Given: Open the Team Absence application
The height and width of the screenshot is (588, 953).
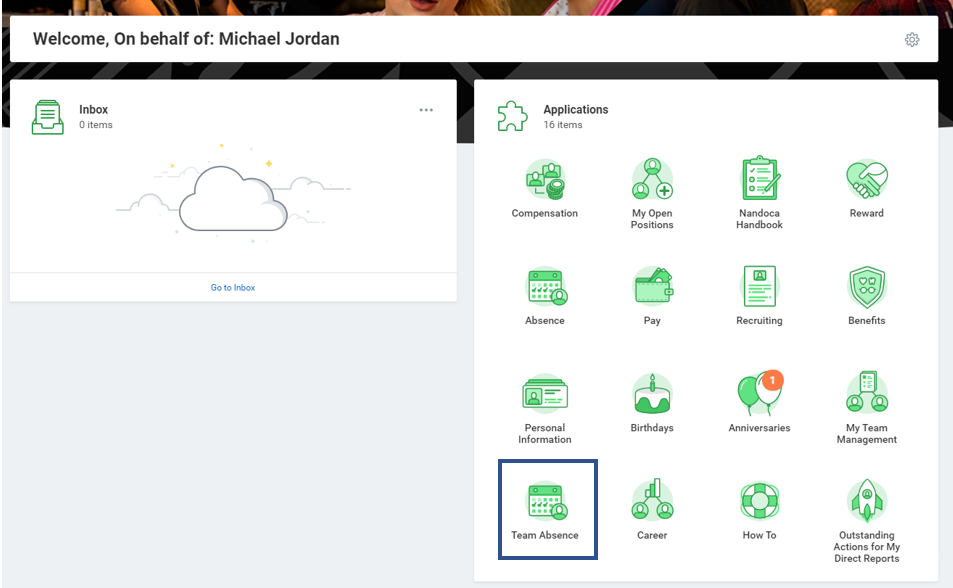Looking at the screenshot, I should coord(546,501).
